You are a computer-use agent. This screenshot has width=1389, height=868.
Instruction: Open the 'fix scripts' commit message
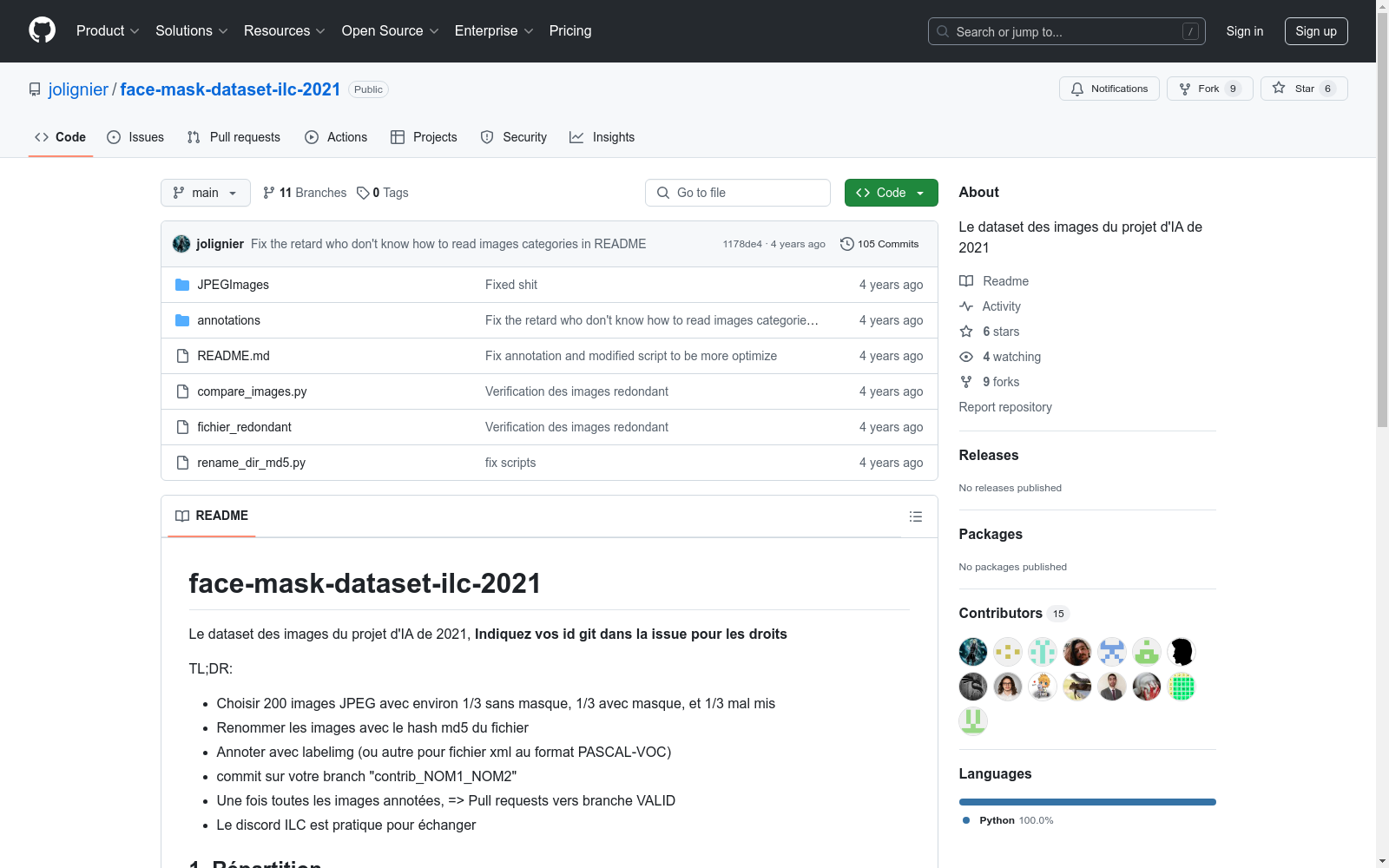(510, 463)
